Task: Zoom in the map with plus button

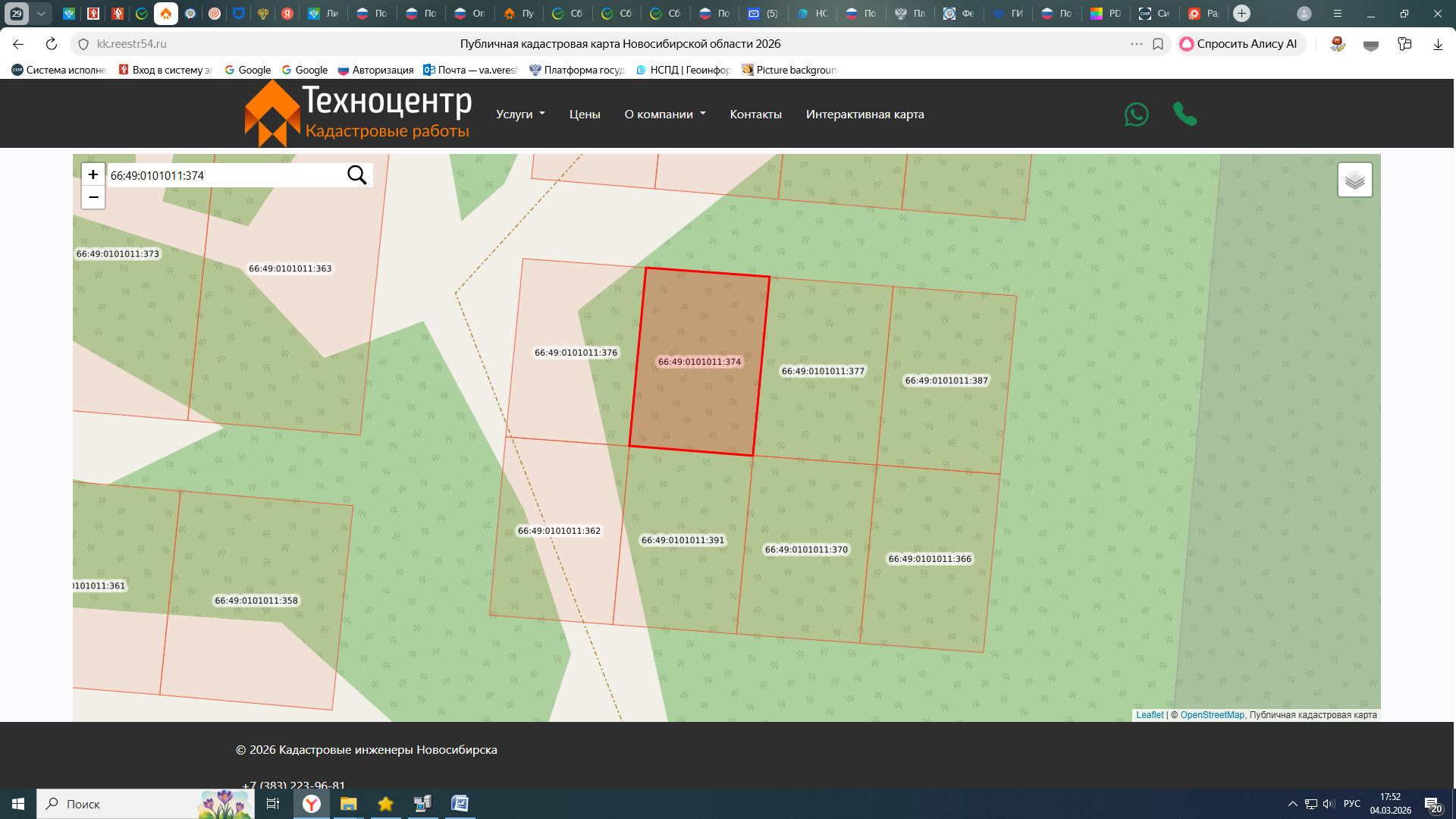Action: point(93,174)
